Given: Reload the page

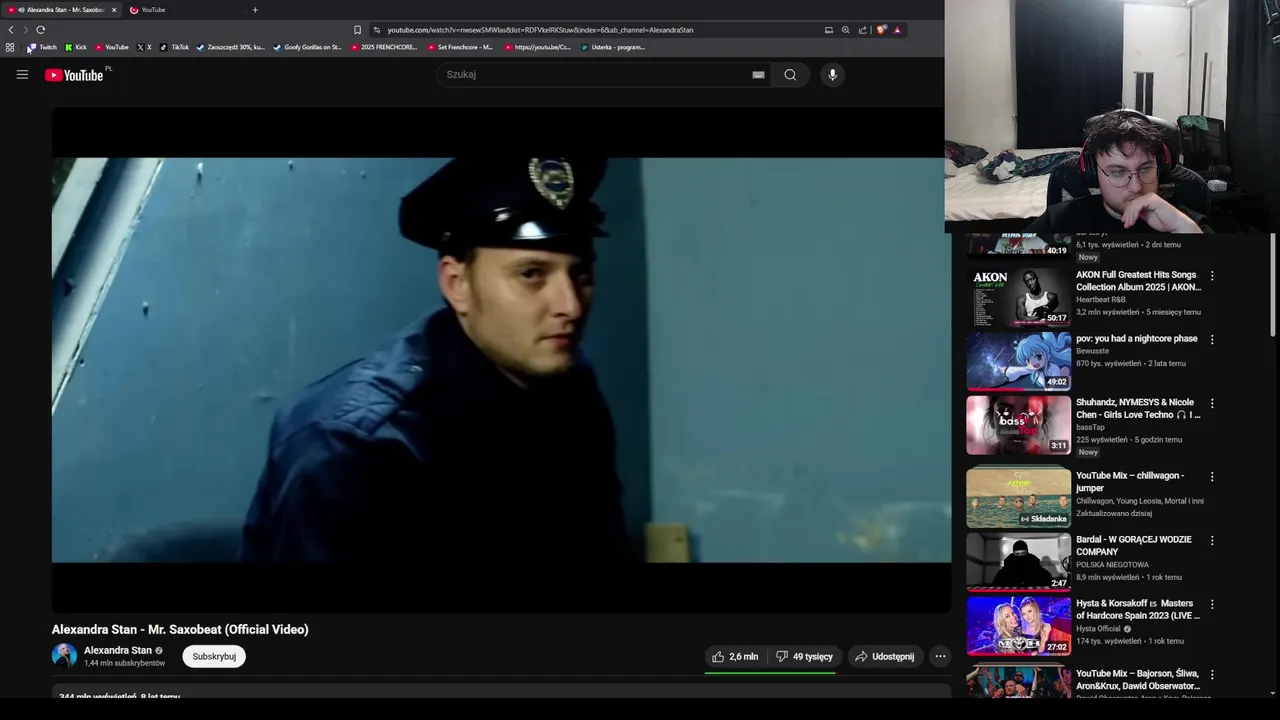Looking at the screenshot, I should (41, 30).
